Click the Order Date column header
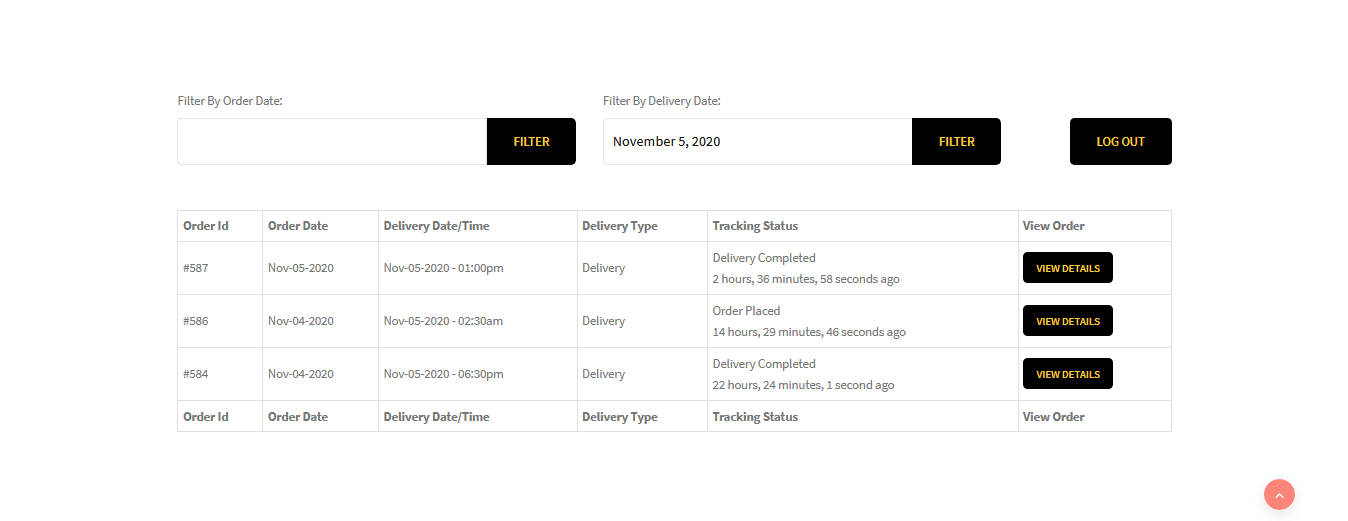Image resolution: width=1348 pixels, height=521 pixels. click(298, 226)
